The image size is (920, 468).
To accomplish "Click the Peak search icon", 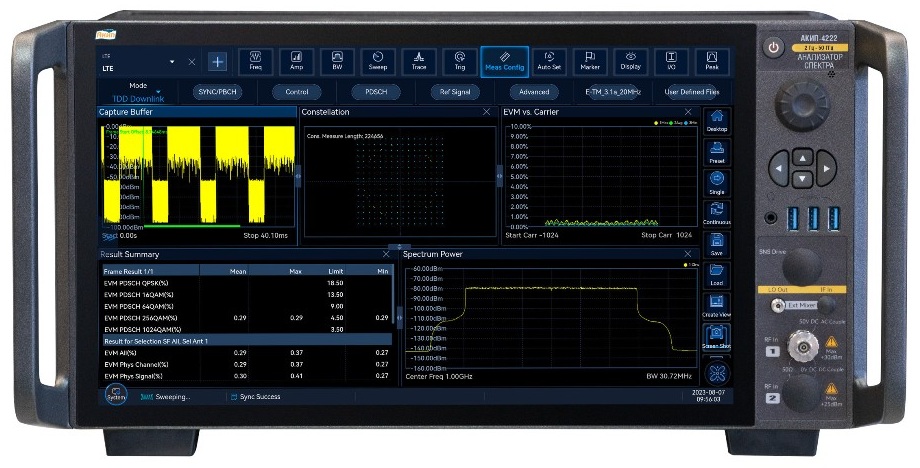I will (x=712, y=61).
